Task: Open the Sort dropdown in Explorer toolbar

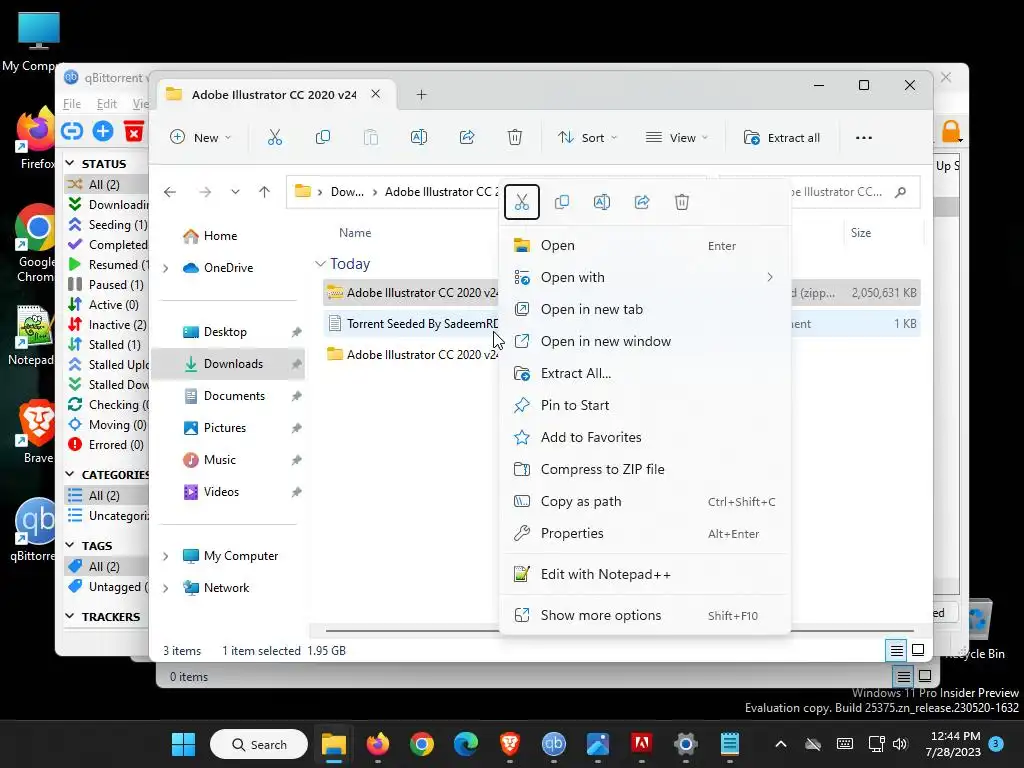Action: (x=587, y=138)
